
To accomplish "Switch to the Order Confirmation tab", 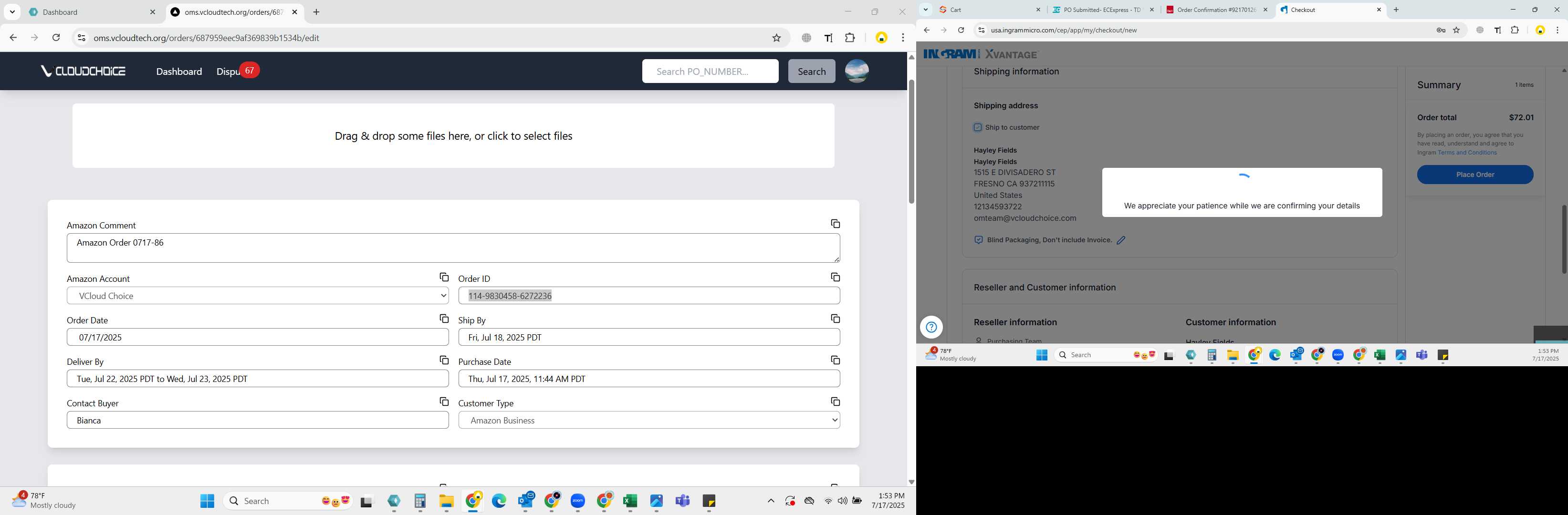I will (x=1216, y=10).
